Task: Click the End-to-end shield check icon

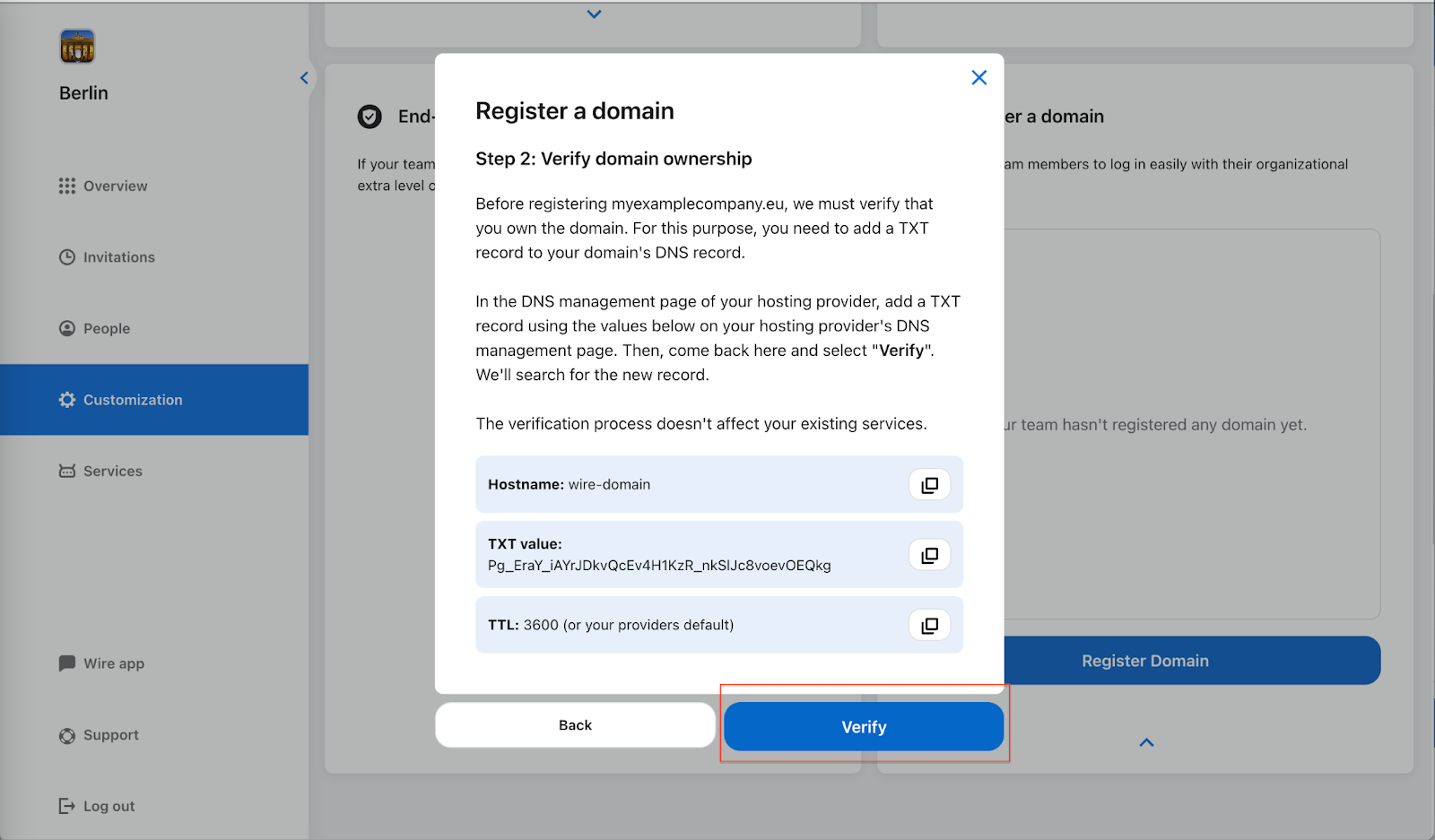Action: [370, 117]
